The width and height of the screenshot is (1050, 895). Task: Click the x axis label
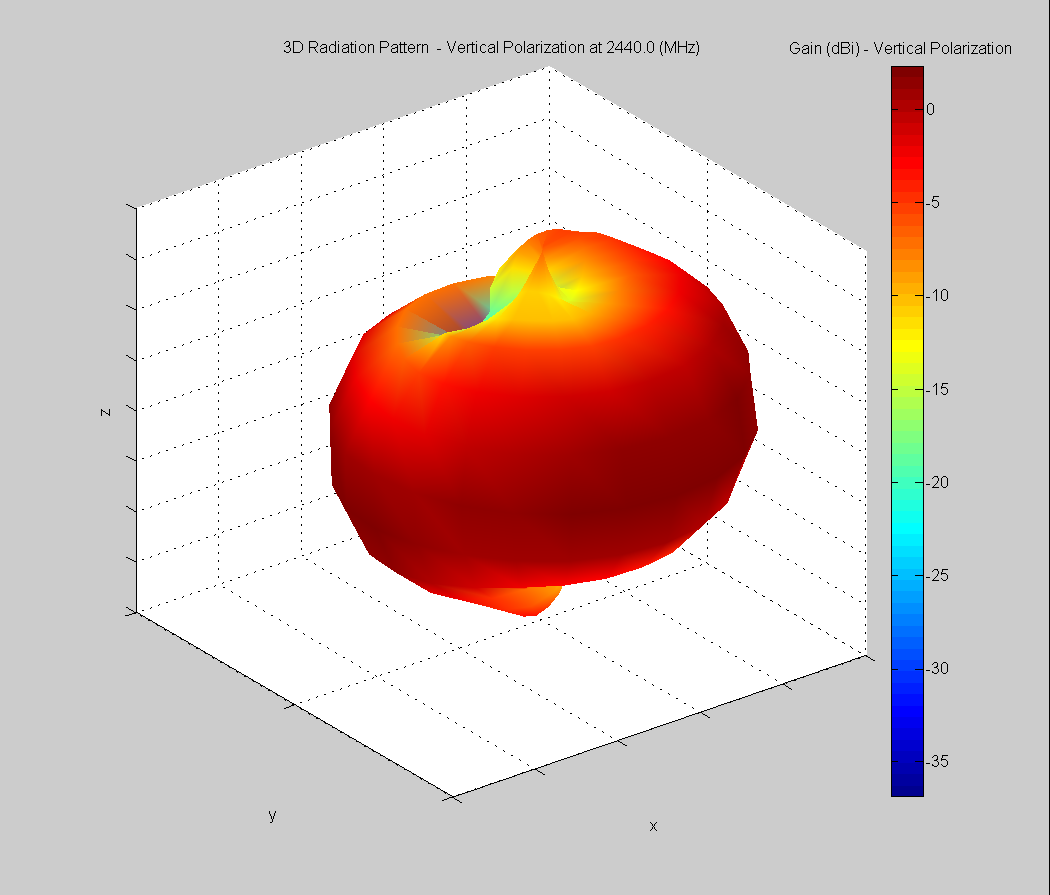coord(653,826)
